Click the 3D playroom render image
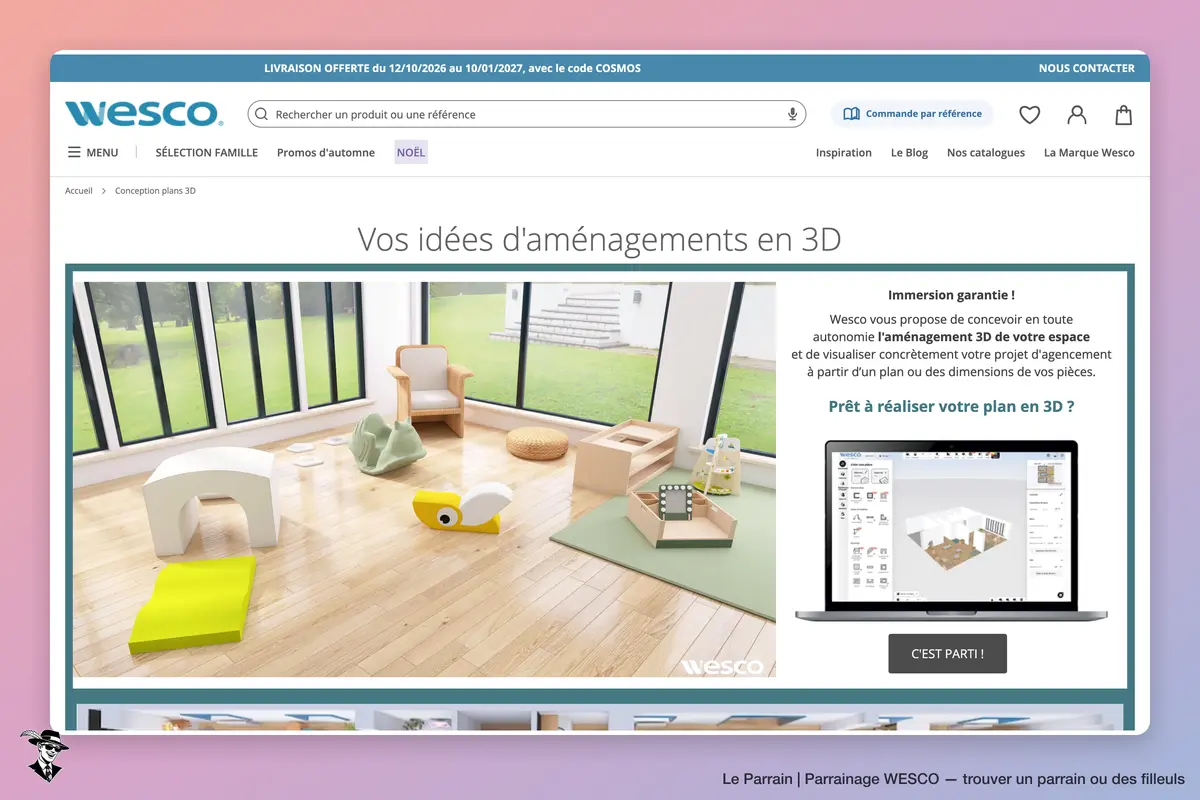Screen dimensions: 1200x800 [424, 479]
